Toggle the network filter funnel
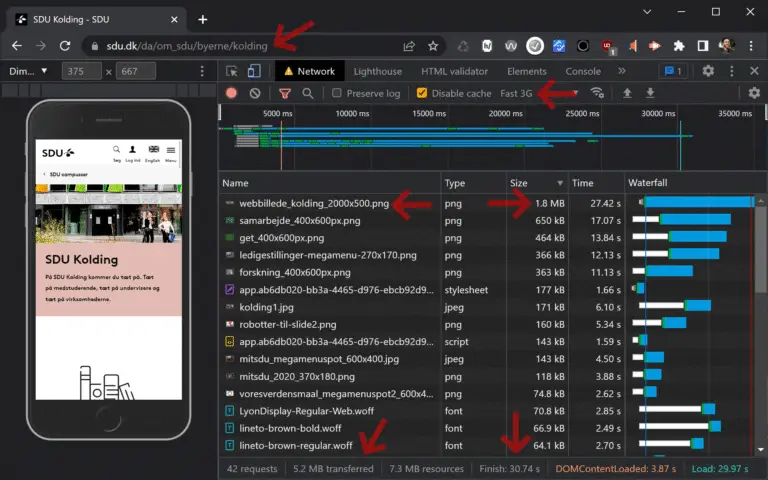Viewport: 768px width, 480px height. 285,93
